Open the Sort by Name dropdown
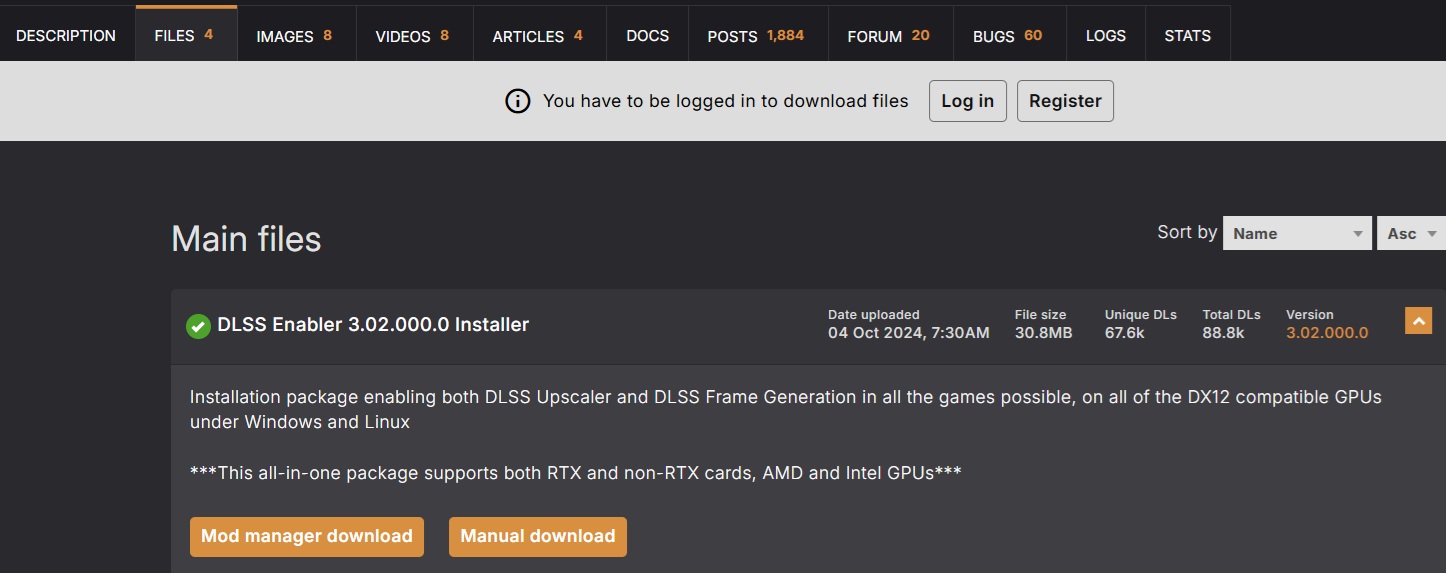1446x573 pixels. 1297,233
